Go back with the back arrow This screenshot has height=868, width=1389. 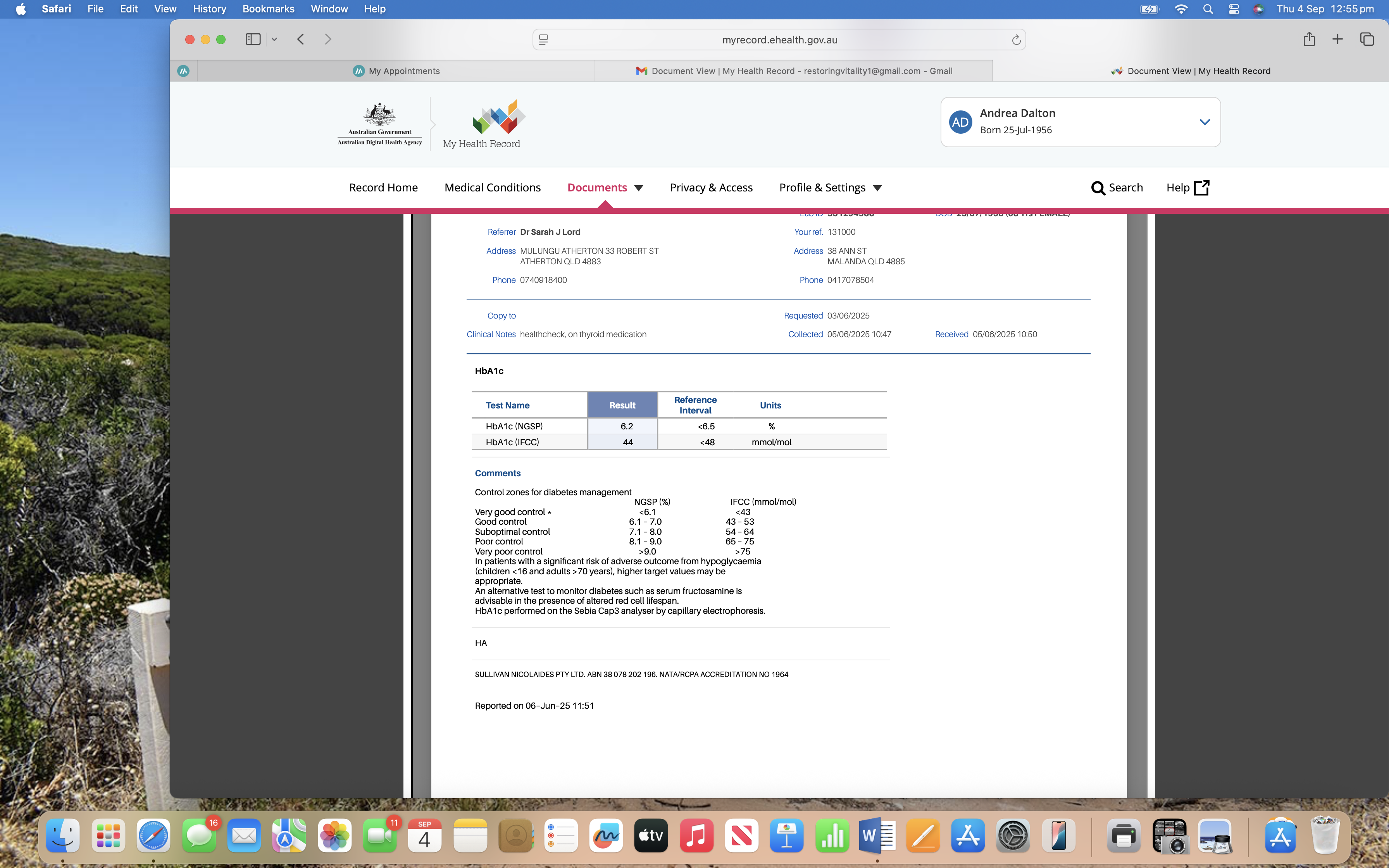coord(301,39)
